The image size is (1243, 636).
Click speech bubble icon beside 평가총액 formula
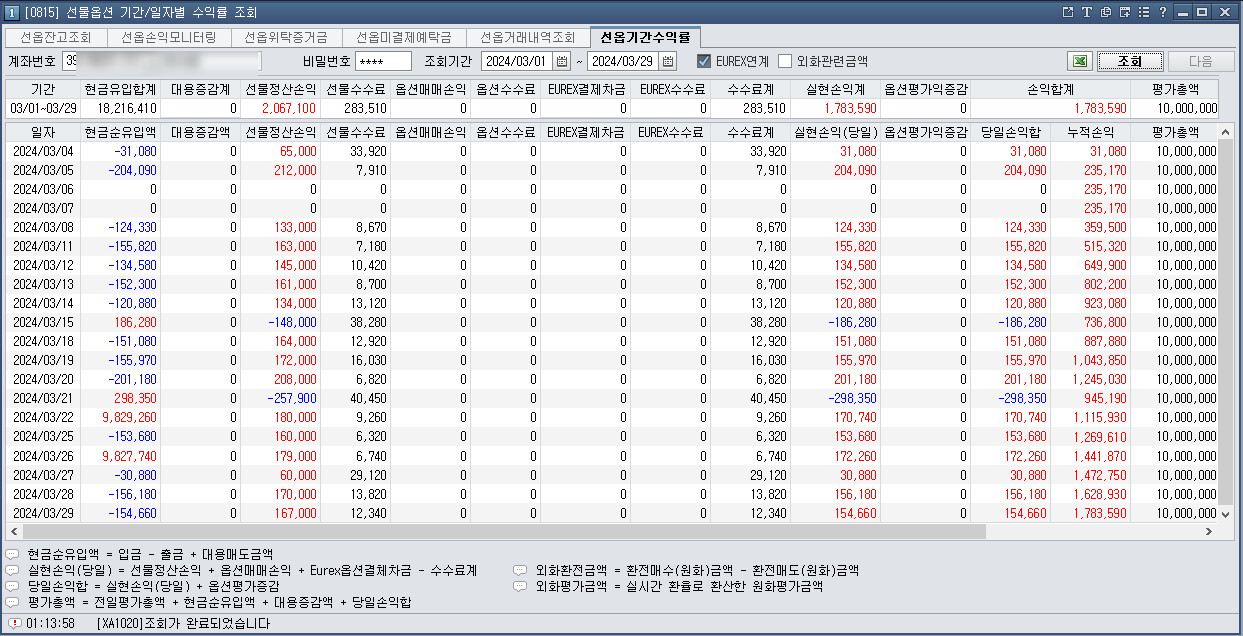click(12, 603)
